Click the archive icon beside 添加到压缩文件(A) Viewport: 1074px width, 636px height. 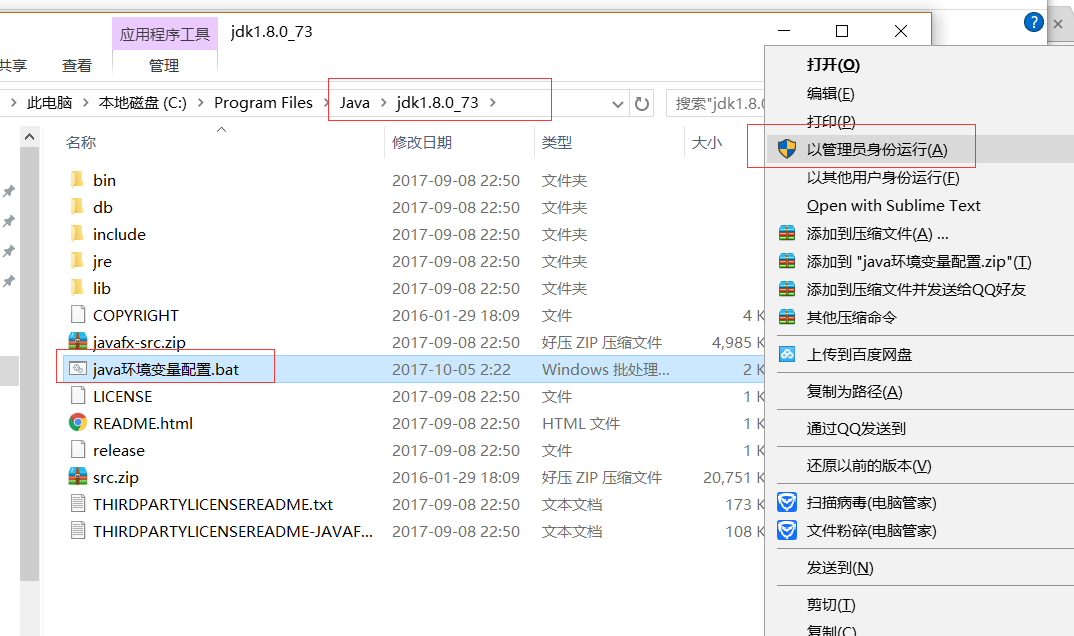[787, 233]
